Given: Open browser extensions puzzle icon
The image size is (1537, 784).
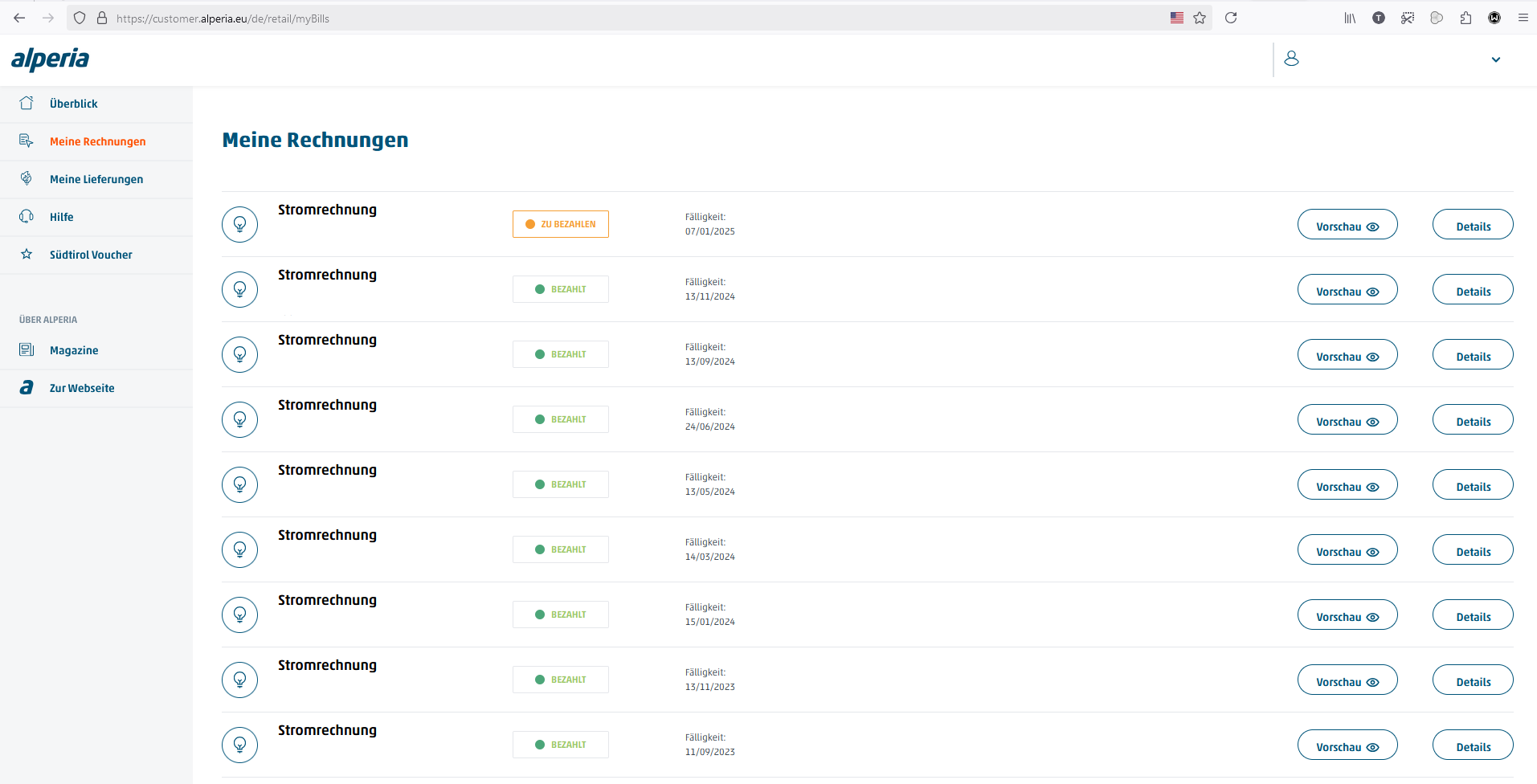Looking at the screenshot, I should [1465, 18].
